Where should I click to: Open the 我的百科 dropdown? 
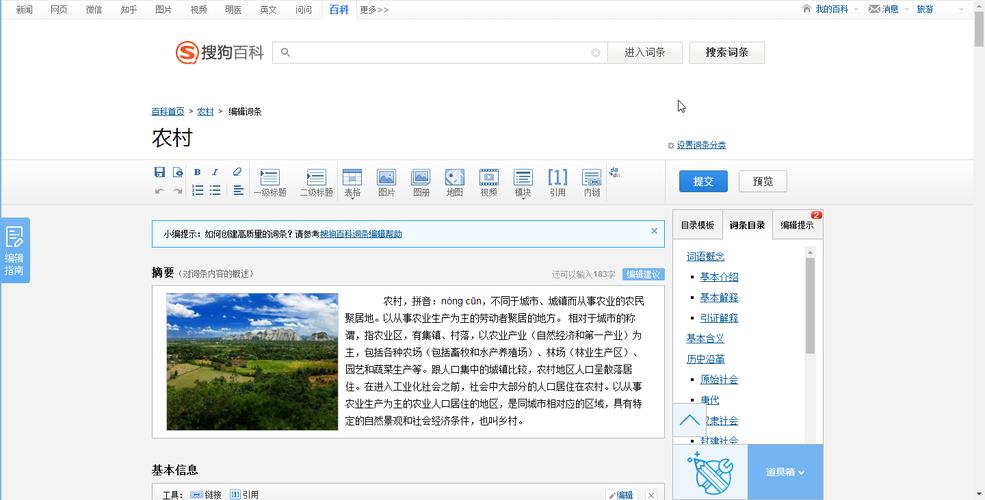click(x=830, y=9)
